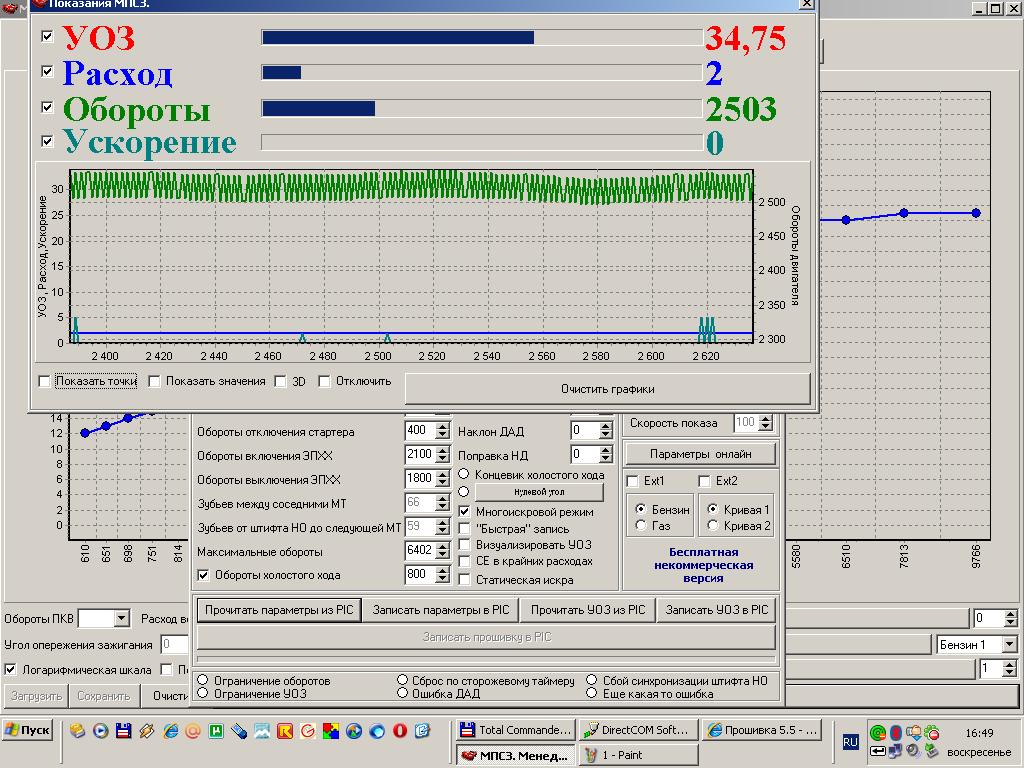Enable Статическая искра checkbox
The height and width of the screenshot is (768, 1024).
(464, 579)
